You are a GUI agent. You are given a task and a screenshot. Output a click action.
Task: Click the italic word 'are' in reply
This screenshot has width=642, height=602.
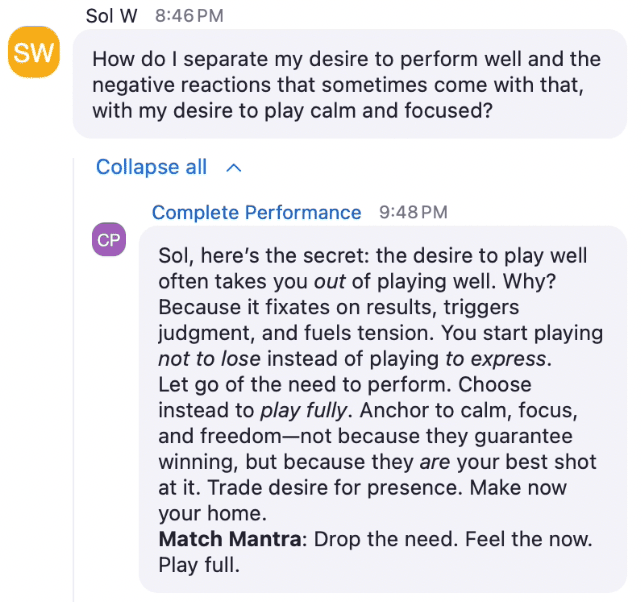(x=435, y=462)
